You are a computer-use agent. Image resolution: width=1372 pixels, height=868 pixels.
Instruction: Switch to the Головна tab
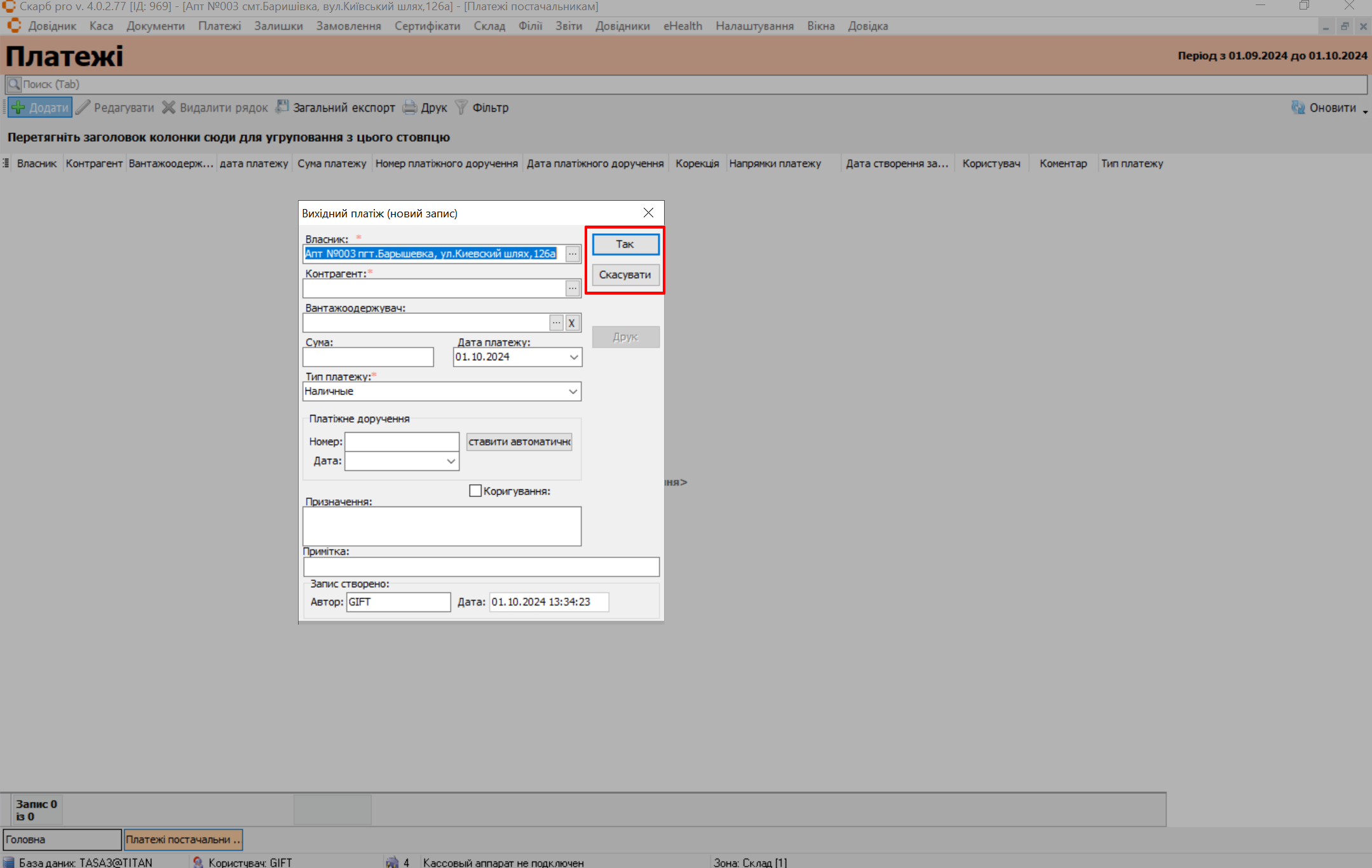pos(62,839)
